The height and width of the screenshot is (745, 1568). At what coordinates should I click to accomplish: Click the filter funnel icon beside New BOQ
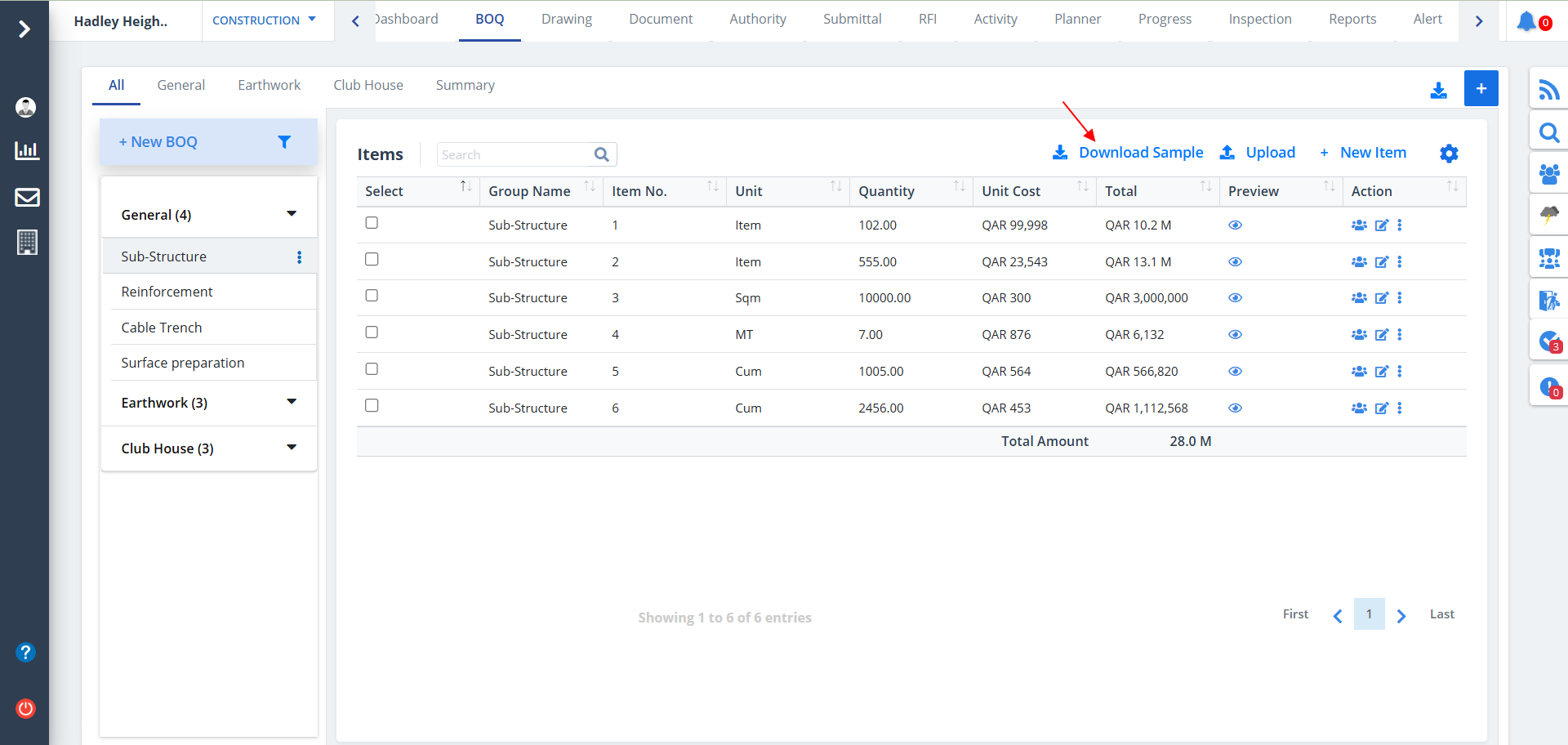click(x=284, y=142)
